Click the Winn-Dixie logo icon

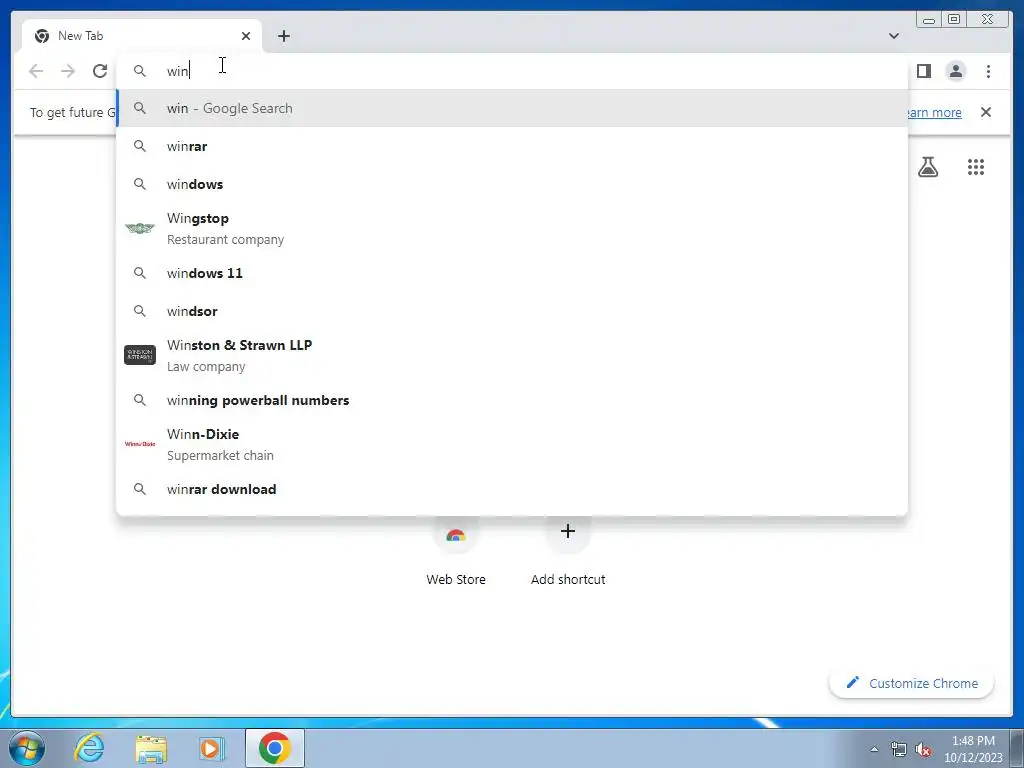(x=140, y=443)
